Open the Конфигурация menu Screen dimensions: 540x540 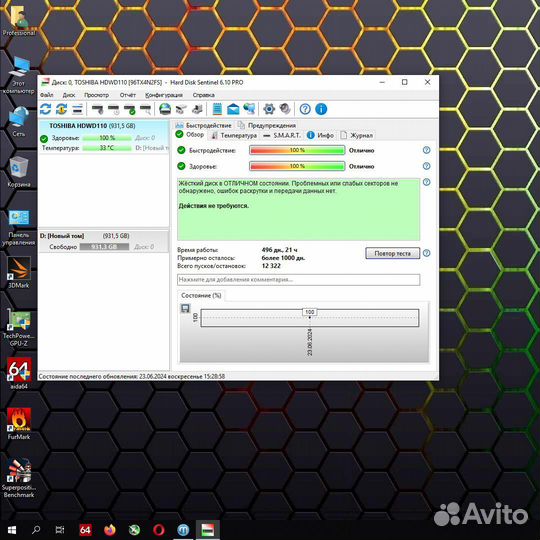tap(164, 95)
